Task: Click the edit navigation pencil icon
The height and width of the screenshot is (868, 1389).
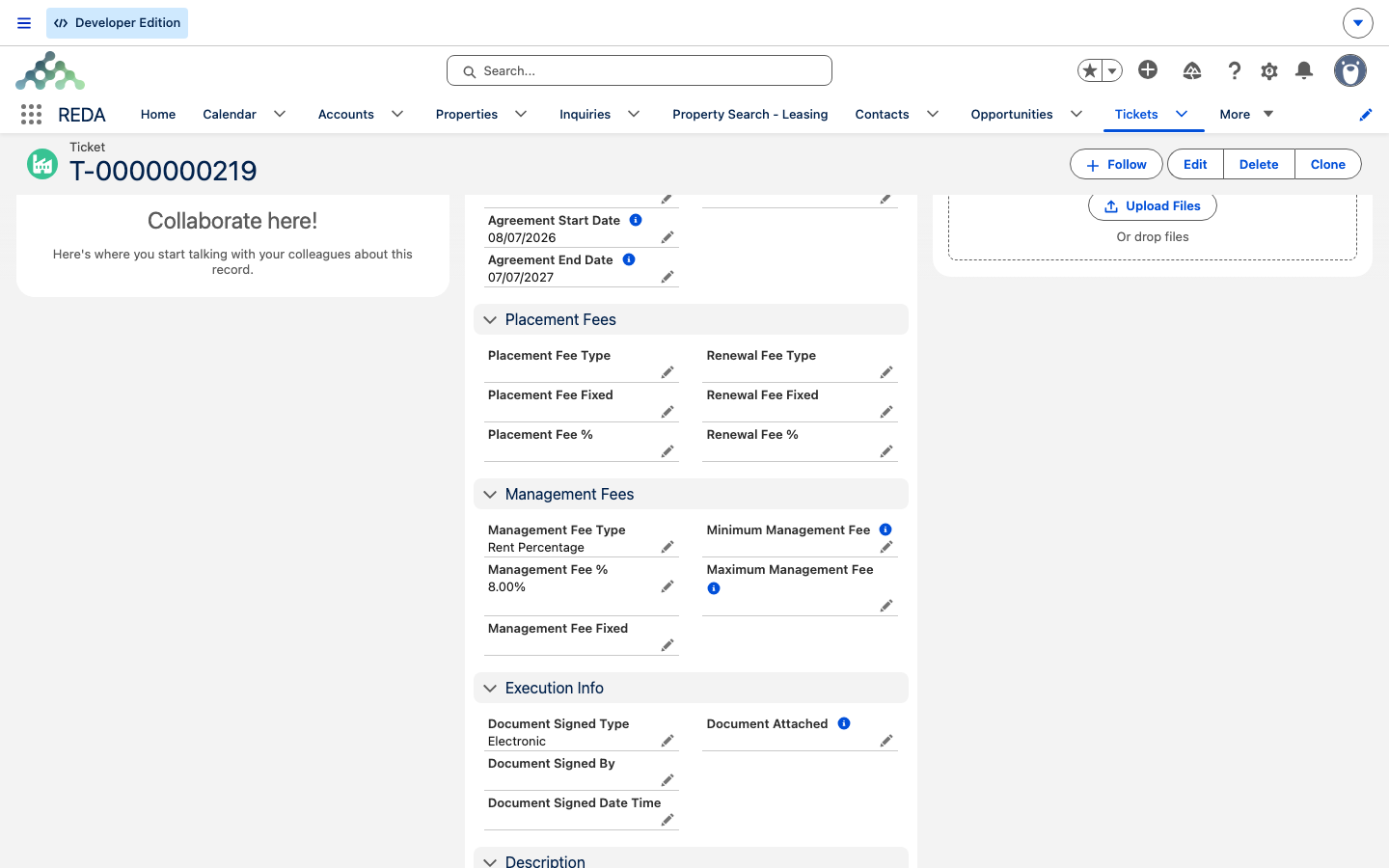Action: [1366, 115]
